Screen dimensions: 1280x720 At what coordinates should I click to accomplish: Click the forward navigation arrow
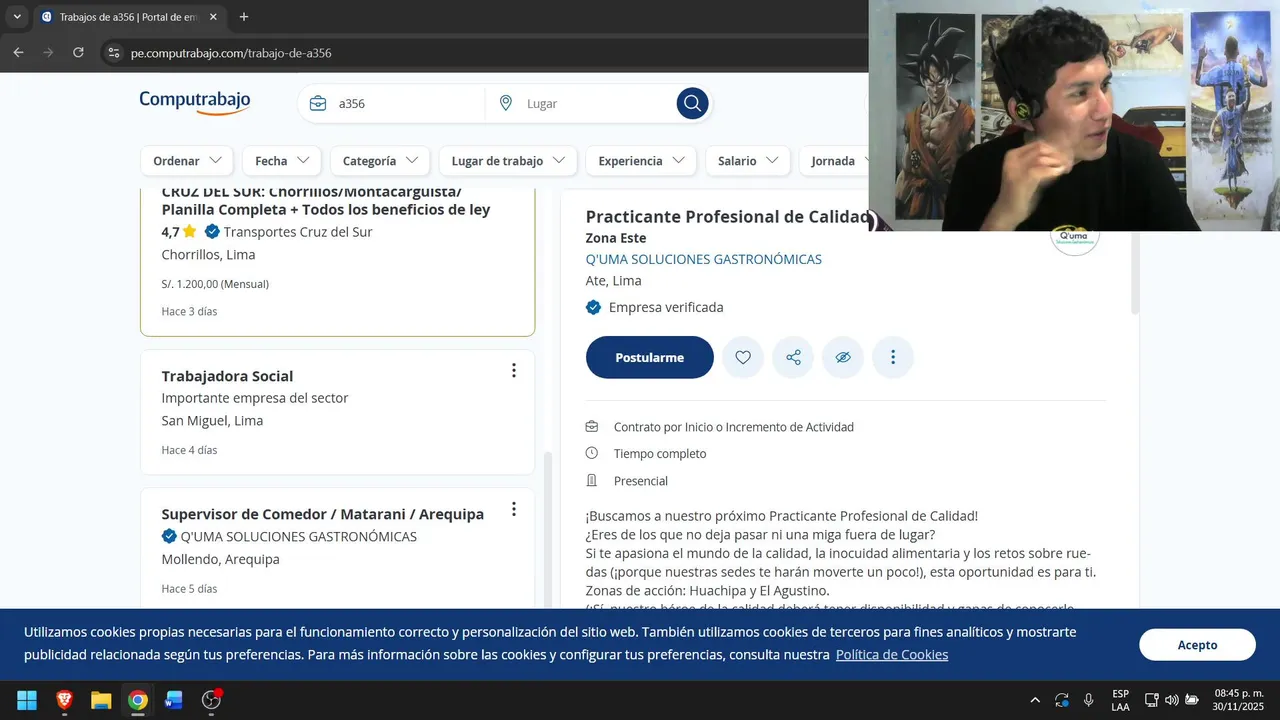point(48,52)
